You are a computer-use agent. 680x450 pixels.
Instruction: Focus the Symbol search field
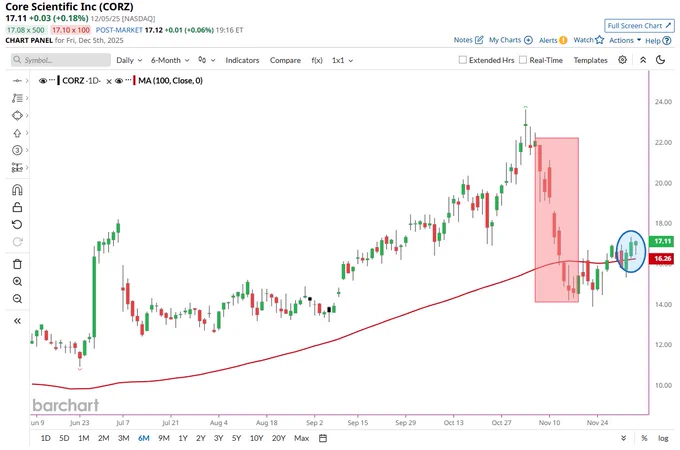[61, 60]
